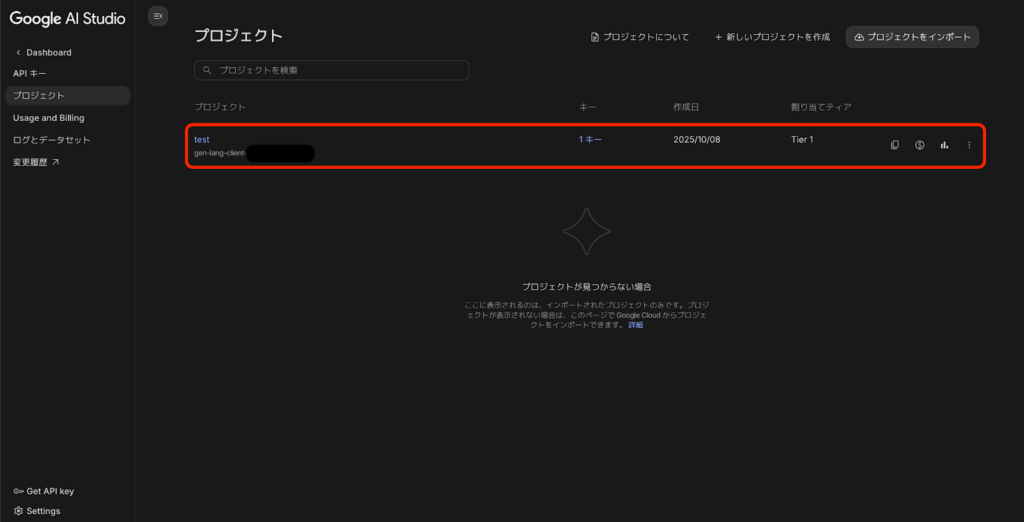1024x522 pixels.
Task: Go back to Dashboard via the chevron
Action: pyautogui.click(x=18, y=52)
